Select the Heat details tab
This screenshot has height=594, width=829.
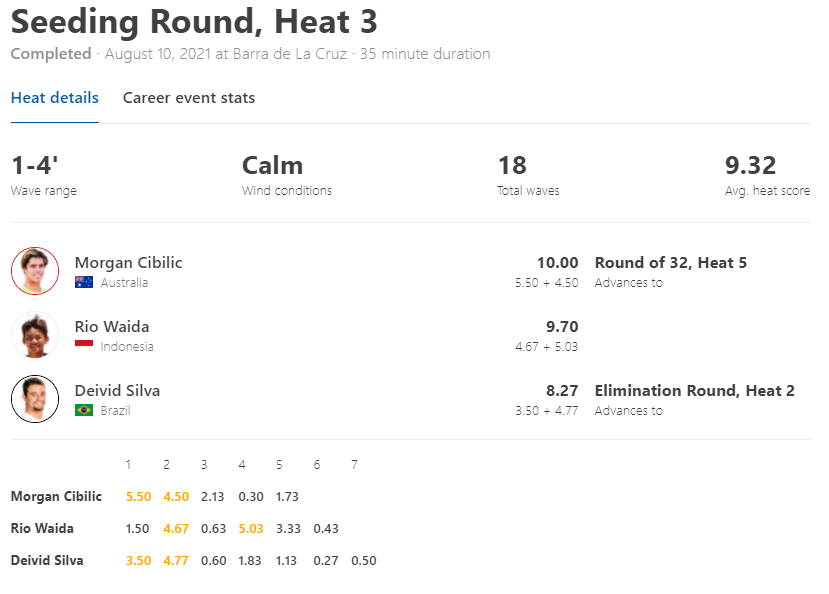click(54, 98)
